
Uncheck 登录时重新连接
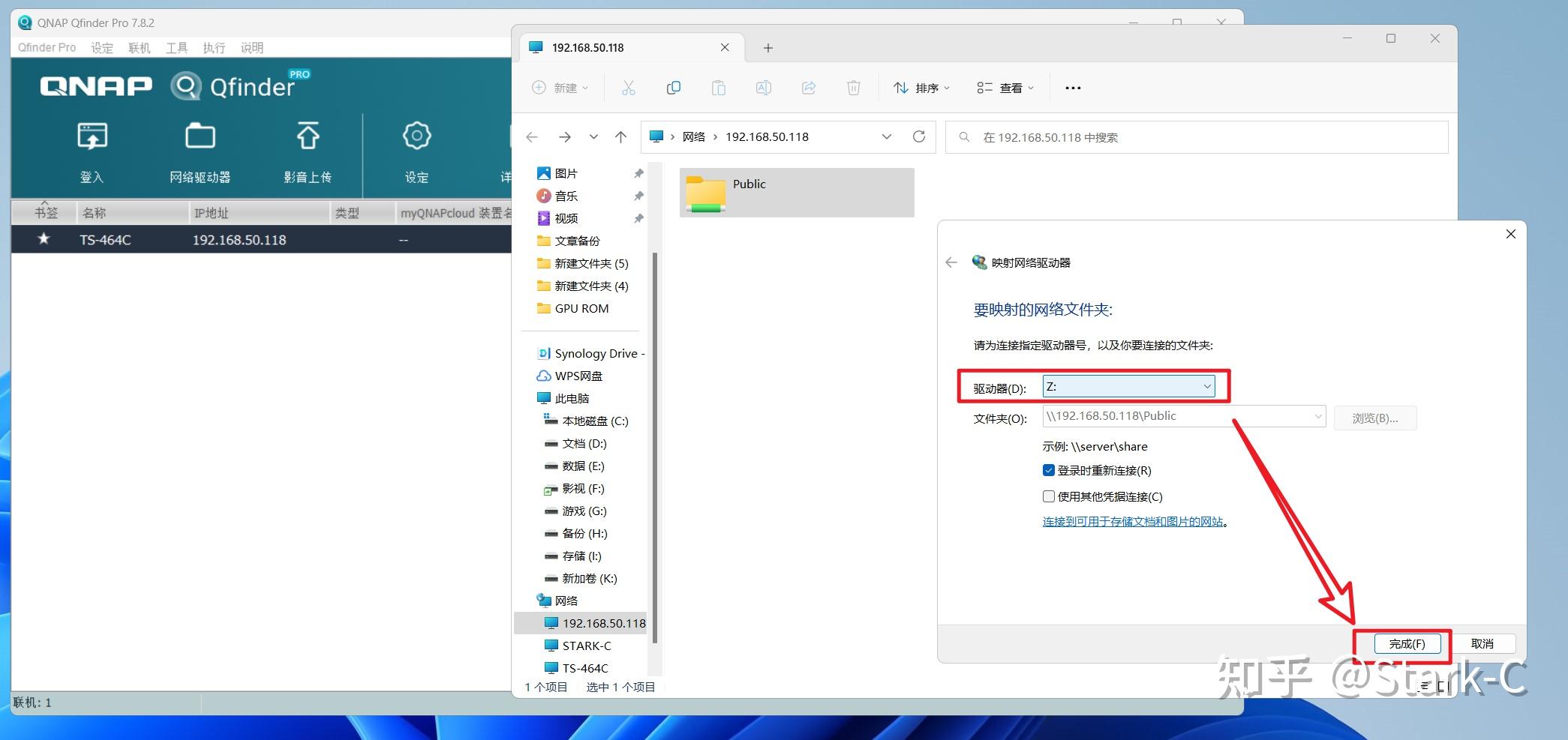click(1048, 470)
